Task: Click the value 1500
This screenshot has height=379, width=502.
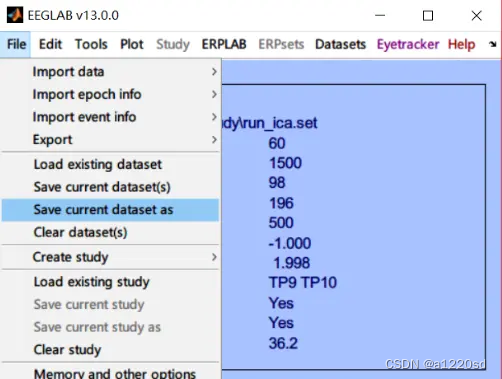Action: (285, 163)
